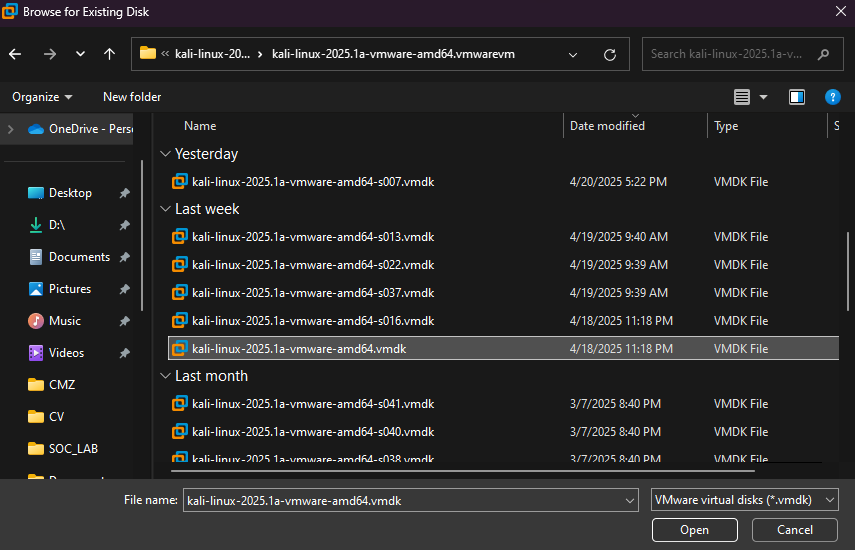The image size is (855, 550).
Task: Select the kali-linux s040.vmdk file
Action: [x=313, y=432]
